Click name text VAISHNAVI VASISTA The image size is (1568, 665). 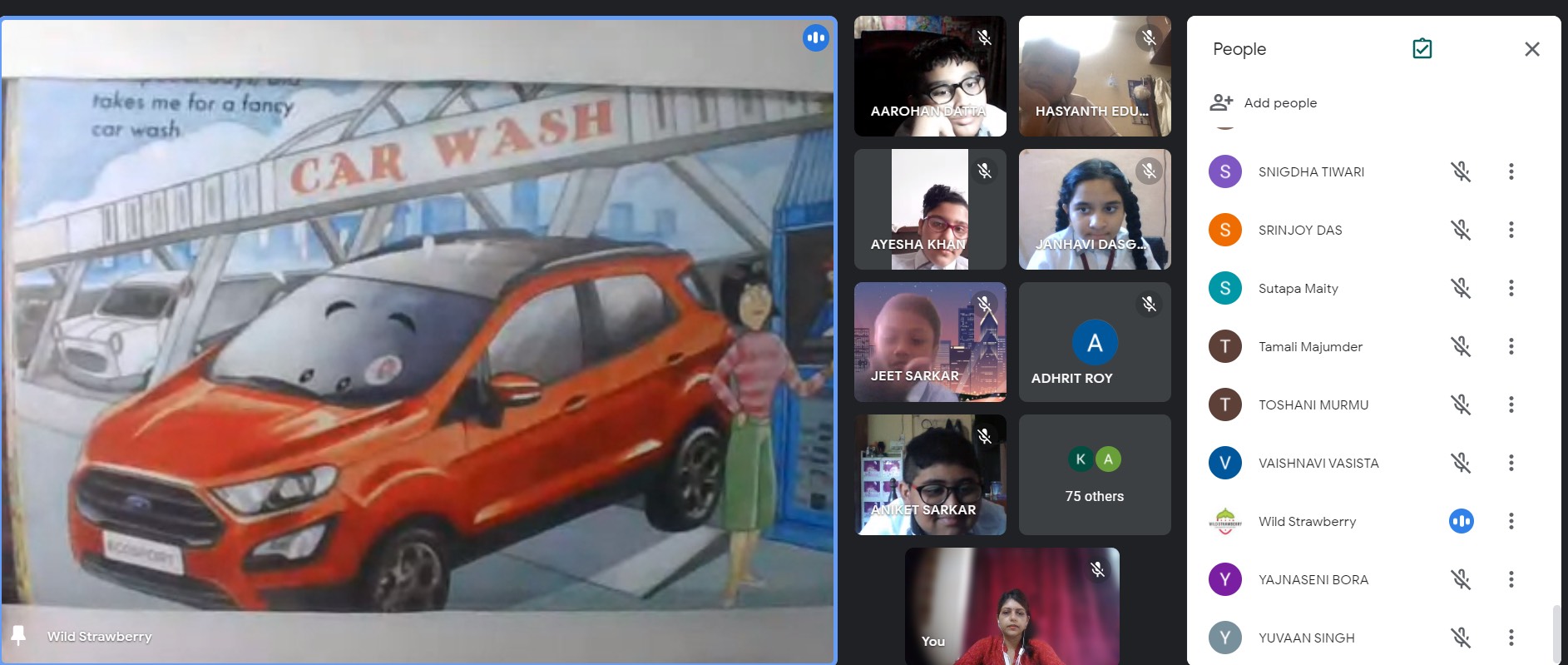(x=1318, y=463)
